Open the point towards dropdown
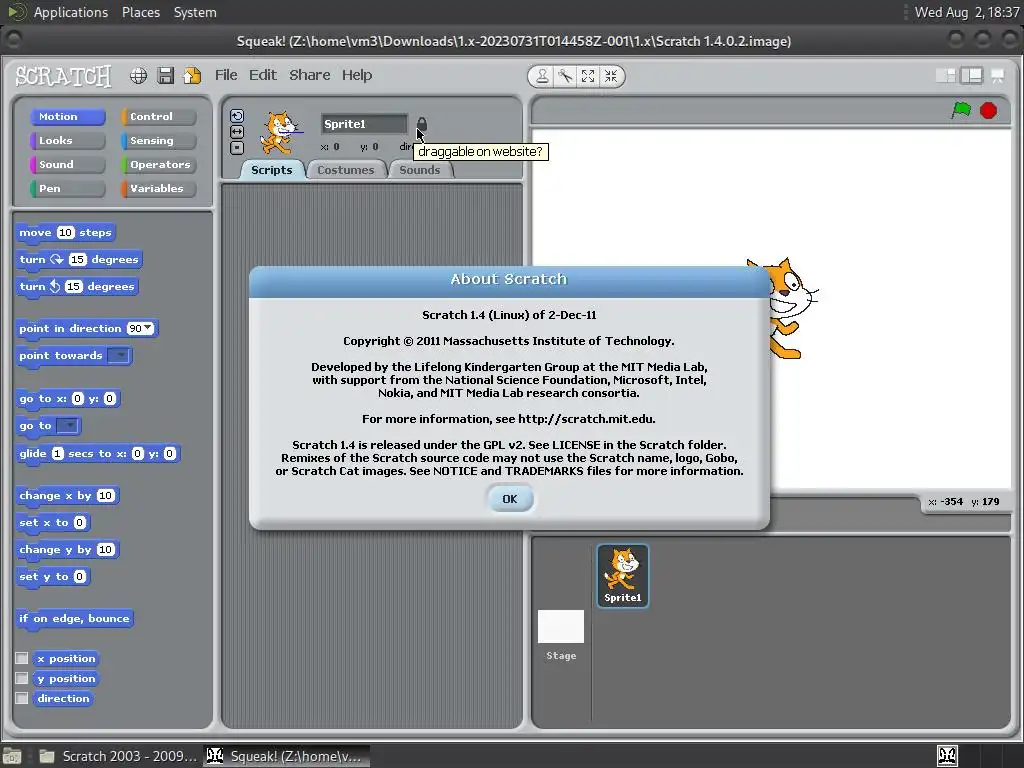Screen dimensions: 1024x768 coord(119,355)
